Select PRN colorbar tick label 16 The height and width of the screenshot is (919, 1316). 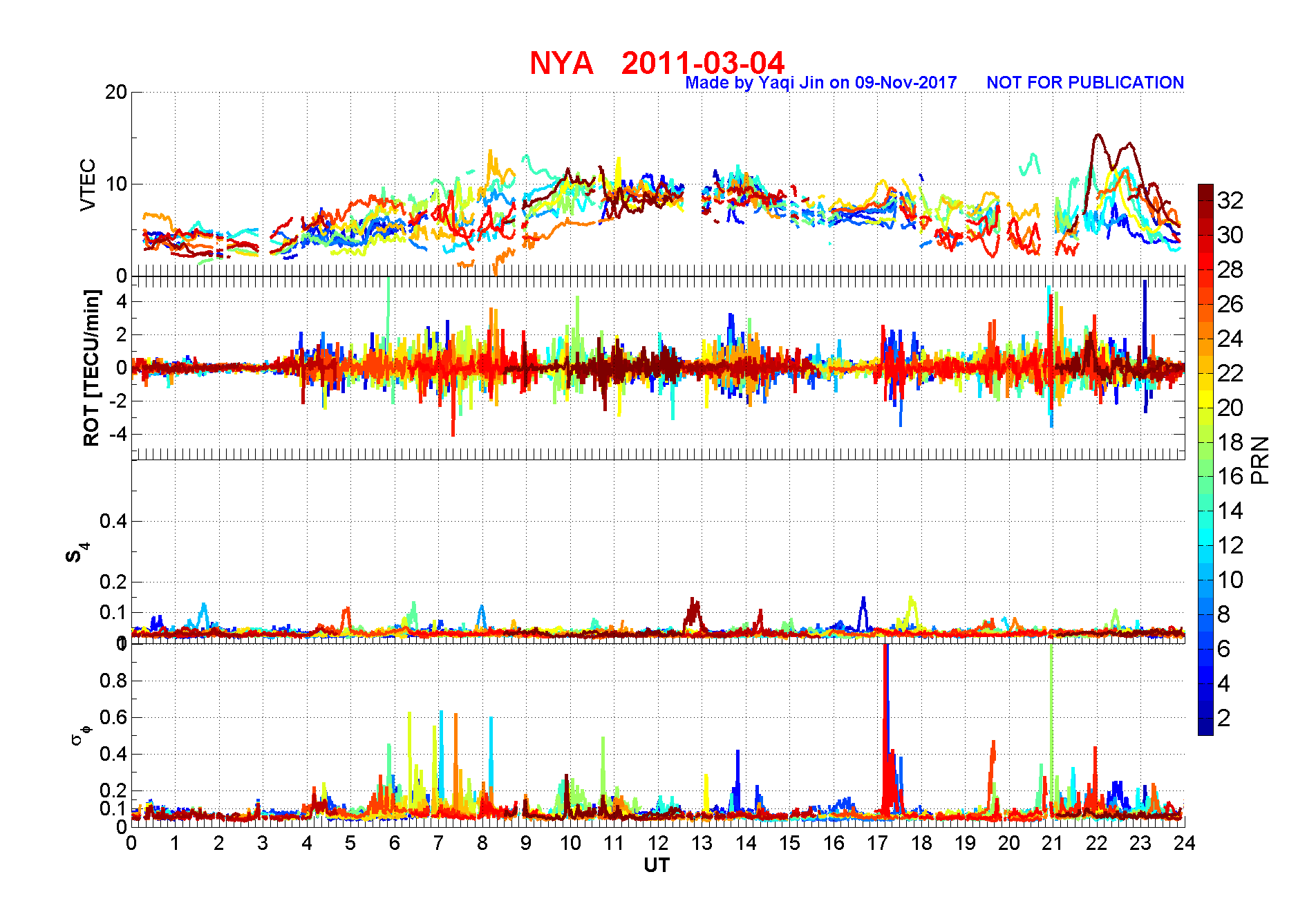coord(1230,476)
